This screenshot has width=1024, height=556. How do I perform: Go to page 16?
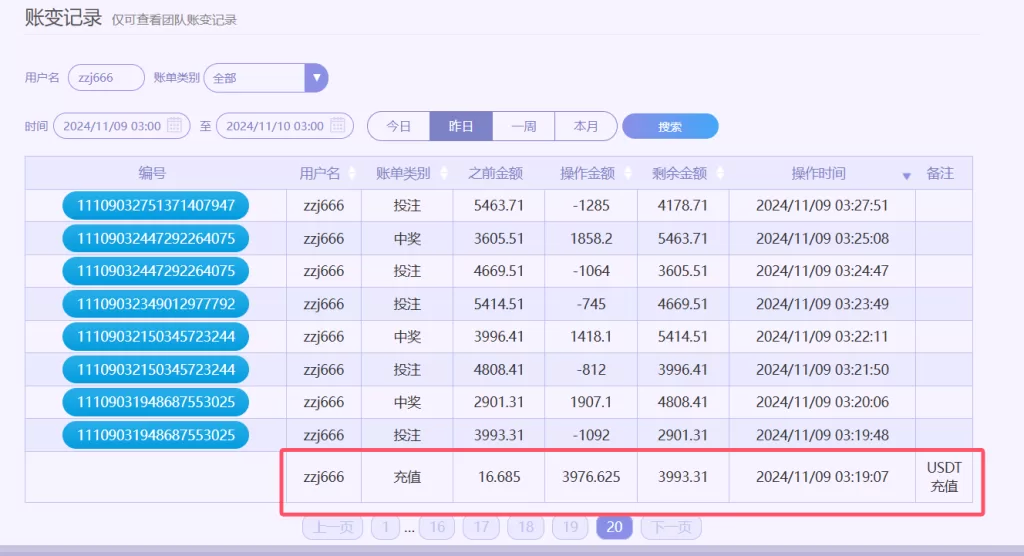(437, 527)
